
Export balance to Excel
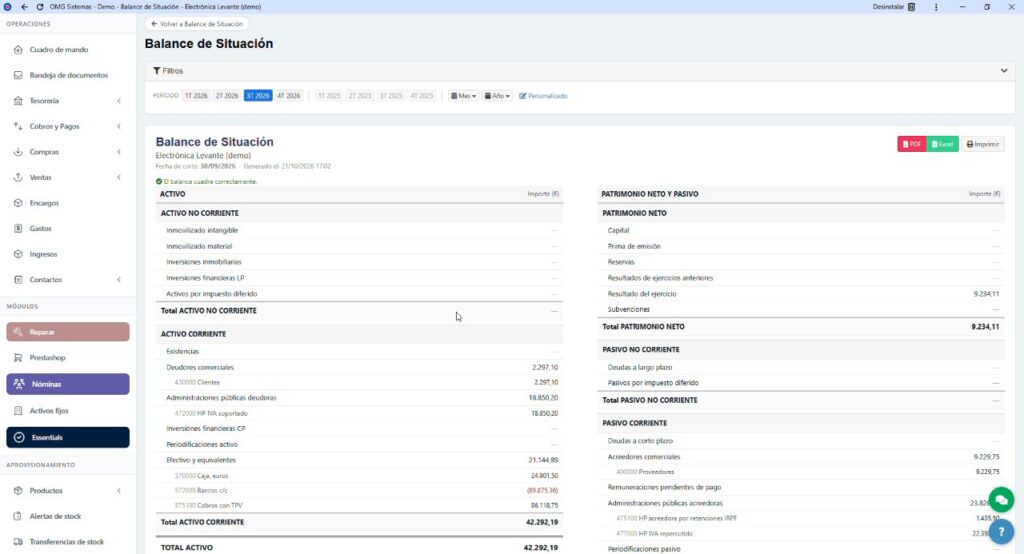[942, 144]
